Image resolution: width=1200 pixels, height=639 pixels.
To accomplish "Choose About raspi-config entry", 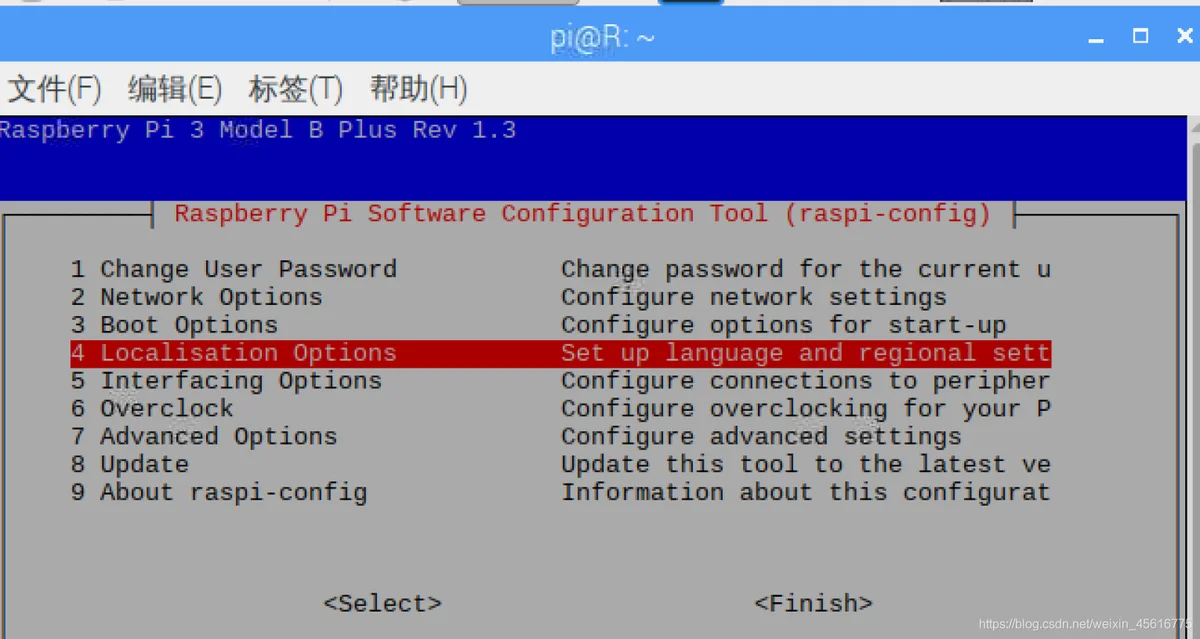I will pos(560,493).
